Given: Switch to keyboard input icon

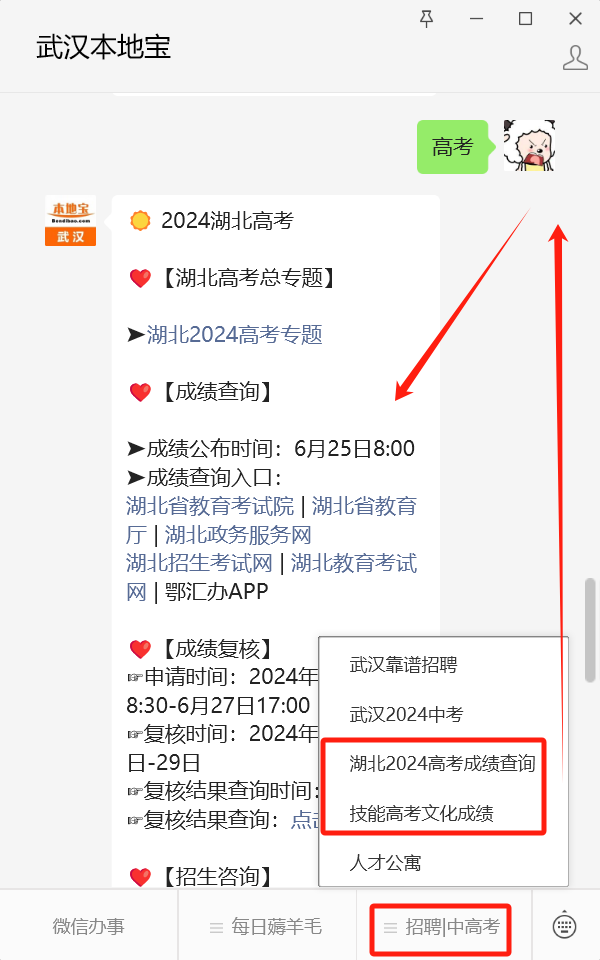Looking at the screenshot, I should coord(564,925).
